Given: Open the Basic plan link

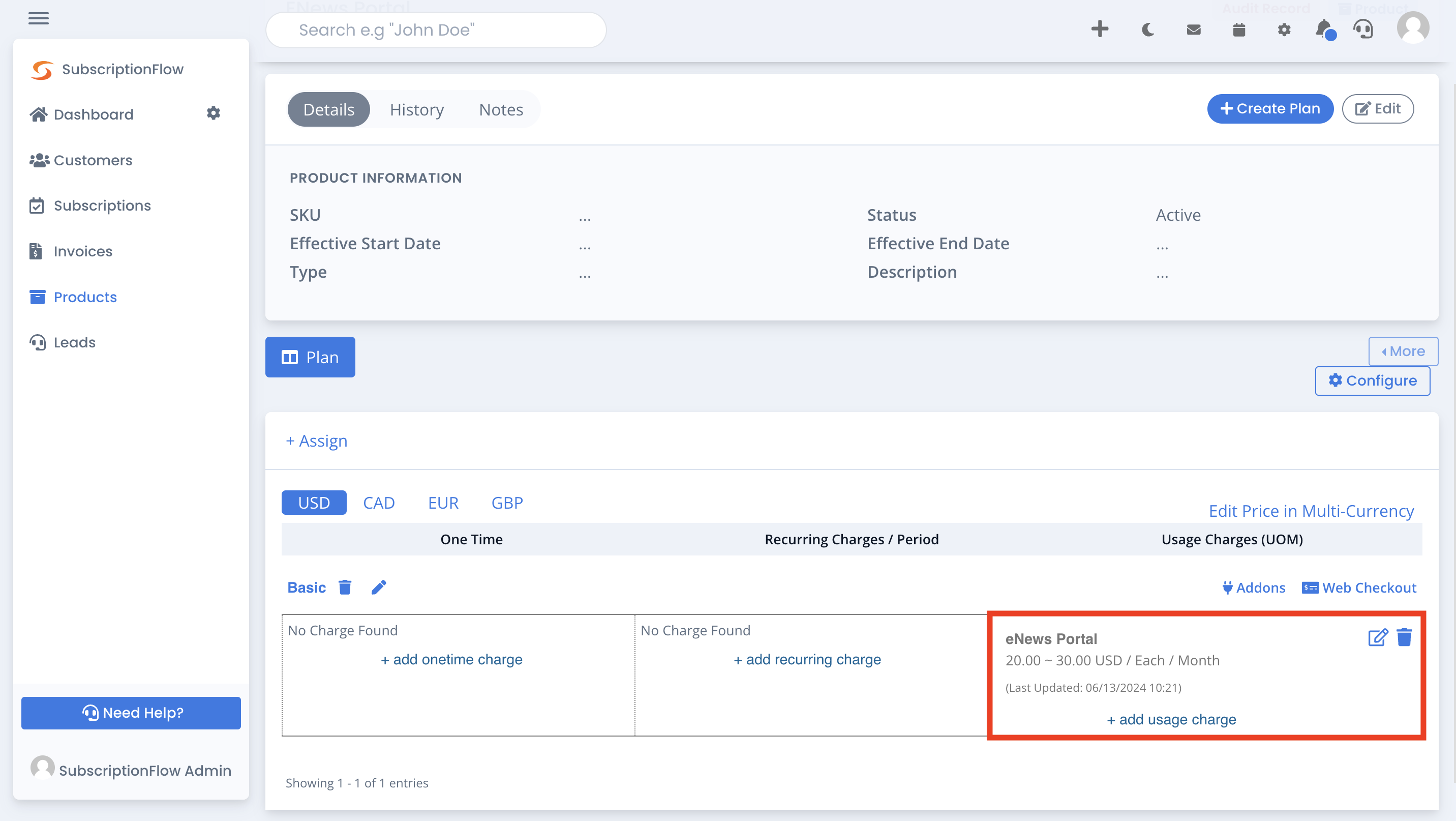Looking at the screenshot, I should pos(307,588).
